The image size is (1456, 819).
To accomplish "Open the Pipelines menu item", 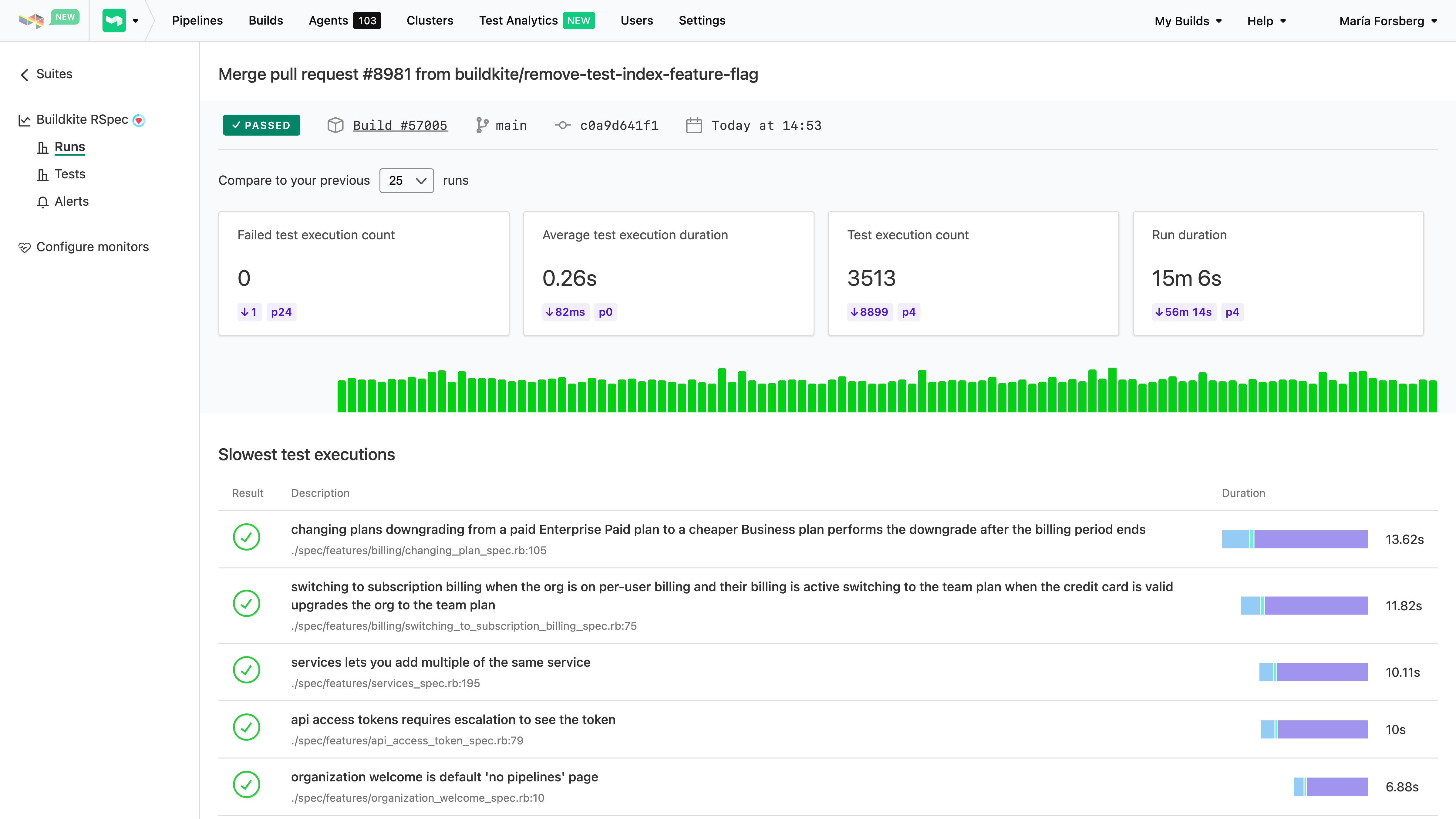I will click(x=197, y=20).
